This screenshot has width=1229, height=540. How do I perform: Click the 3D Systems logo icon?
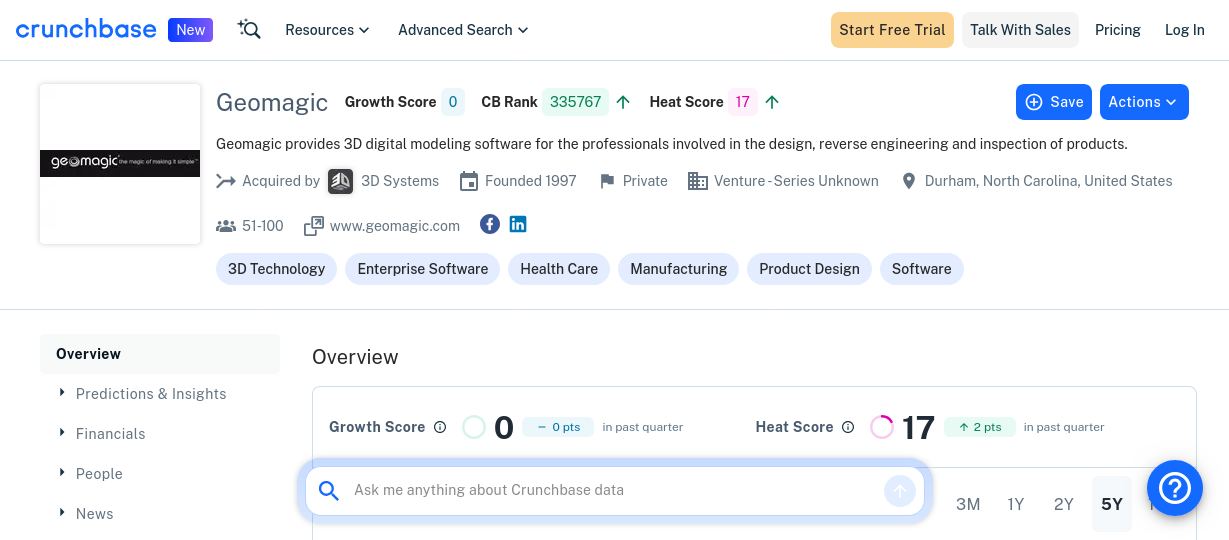click(x=340, y=181)
